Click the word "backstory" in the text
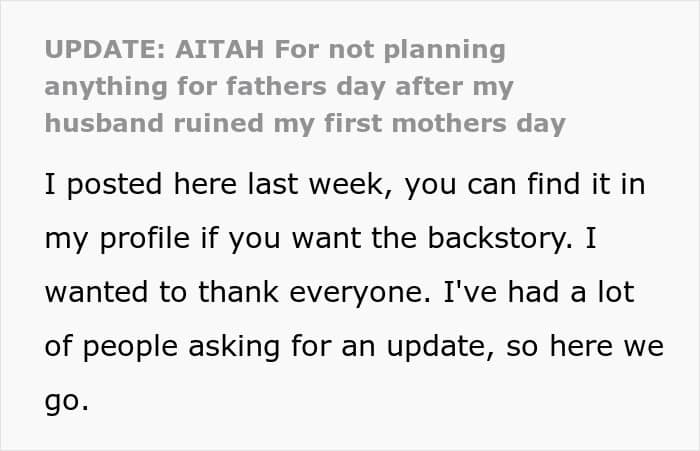This screenshot has width=700, height=451. pos(500,238)
